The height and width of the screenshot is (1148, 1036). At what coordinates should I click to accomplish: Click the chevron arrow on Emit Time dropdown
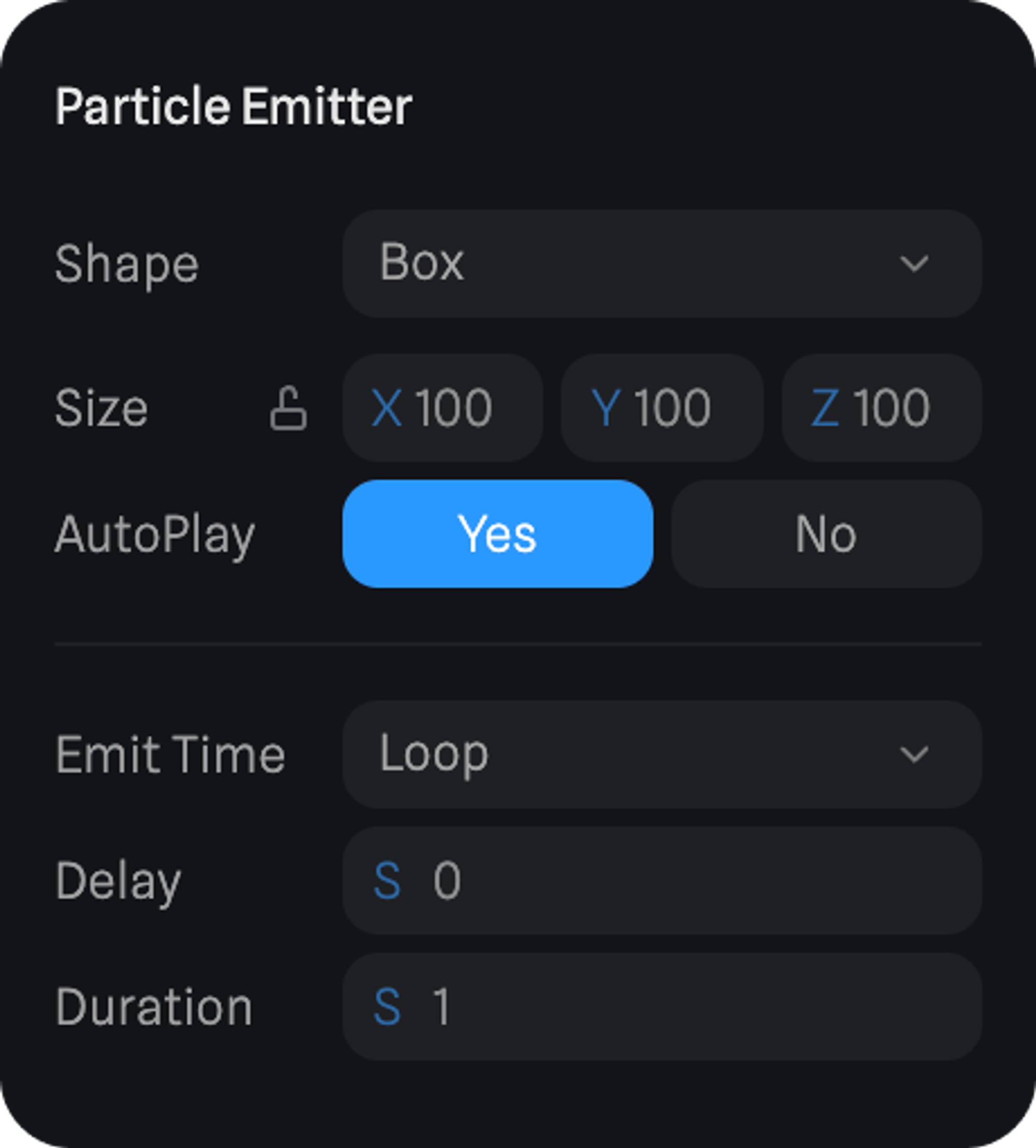(x=914, y=755)
